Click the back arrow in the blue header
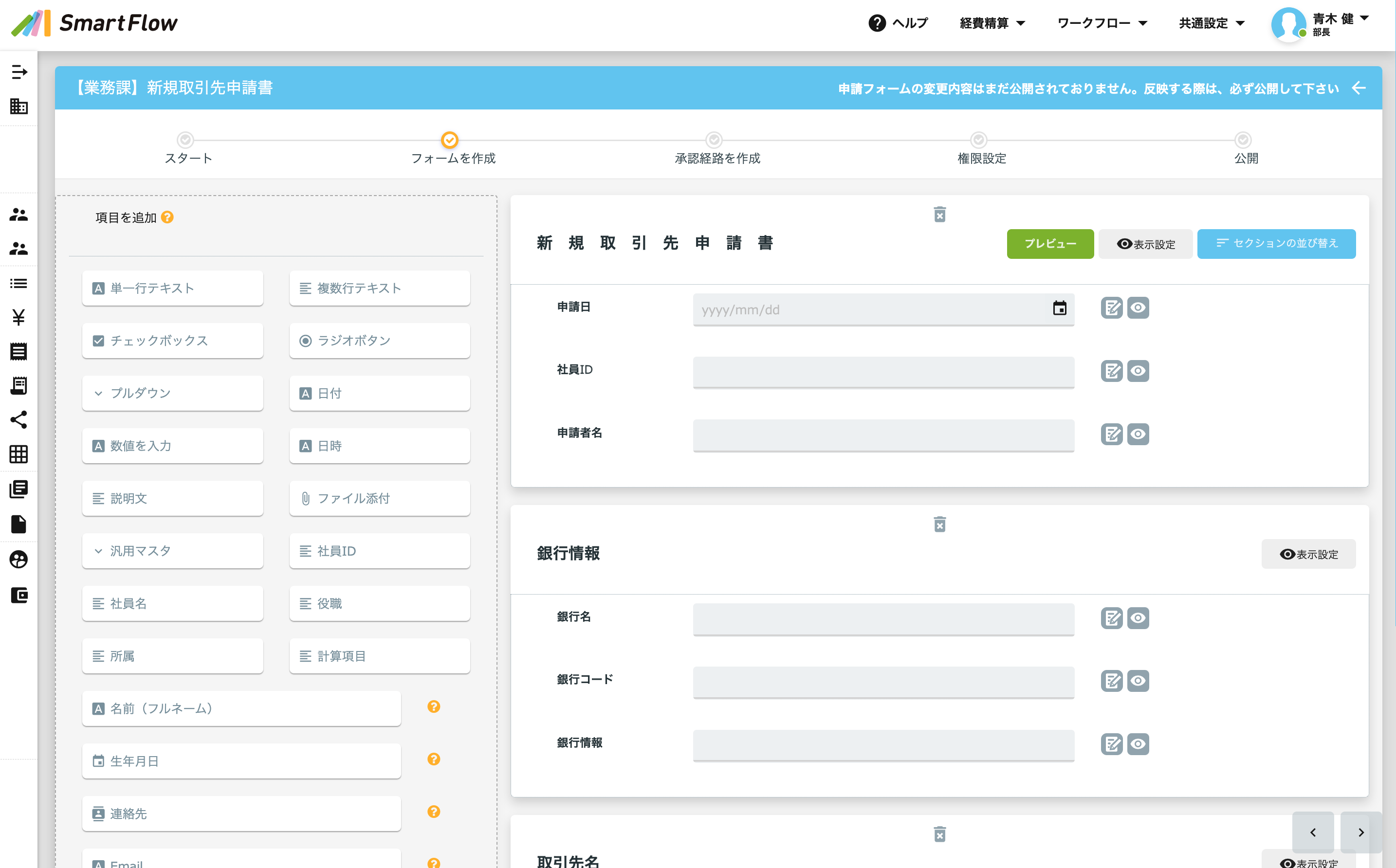The image size is (1396, 868). pyautogui.click(x=1359, y=88)
